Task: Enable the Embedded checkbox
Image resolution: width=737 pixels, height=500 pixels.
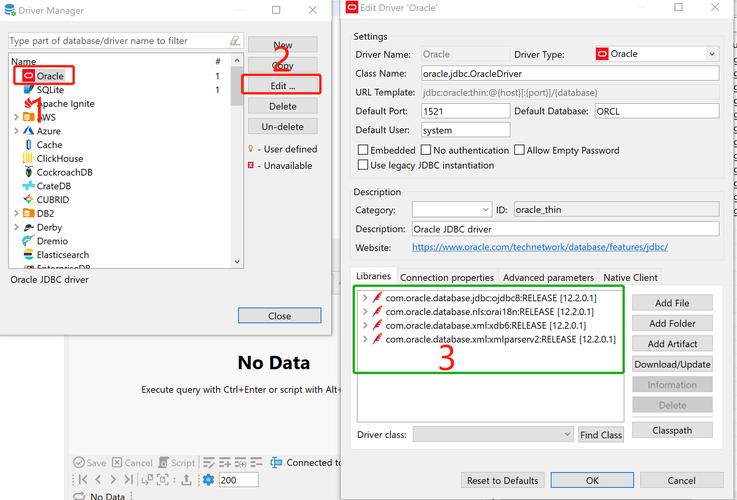Action: [x=364, y=150]
